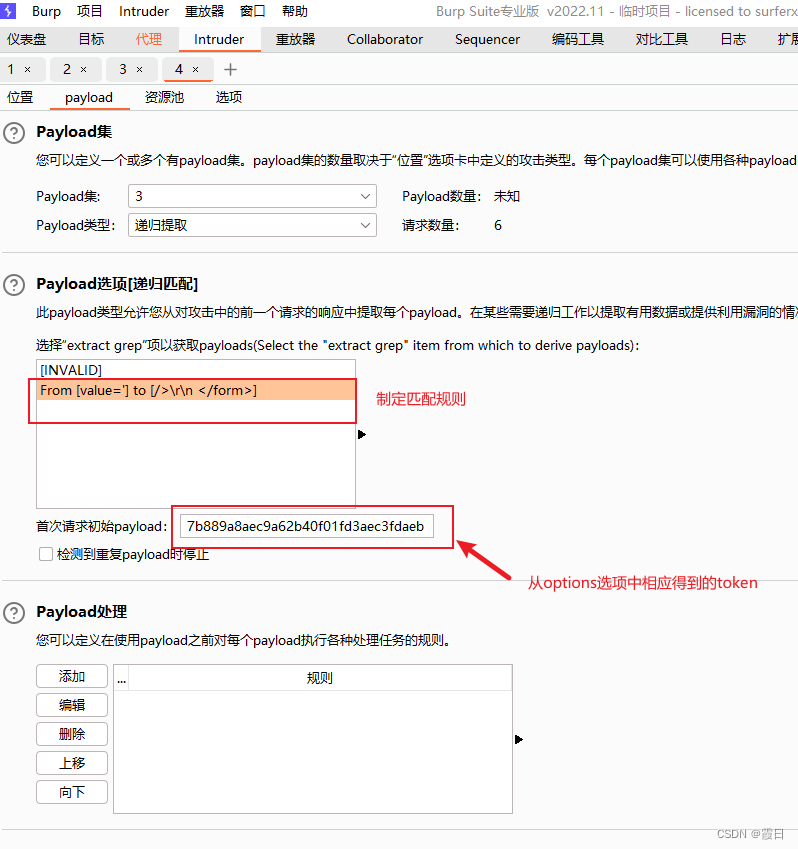Close Intruder attack tab 1
The height and width of the screenshot is (849, 798).
[28, 70]
